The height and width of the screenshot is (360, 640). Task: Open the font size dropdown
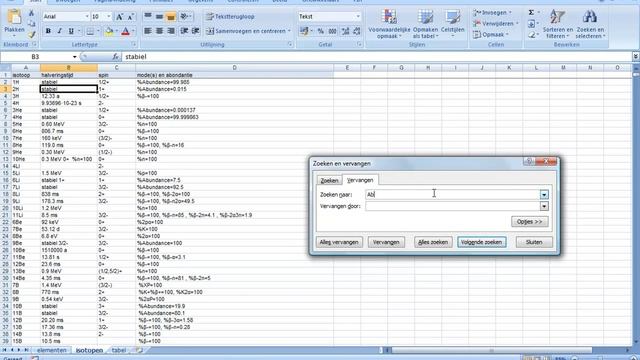click(x=109, y=17)
